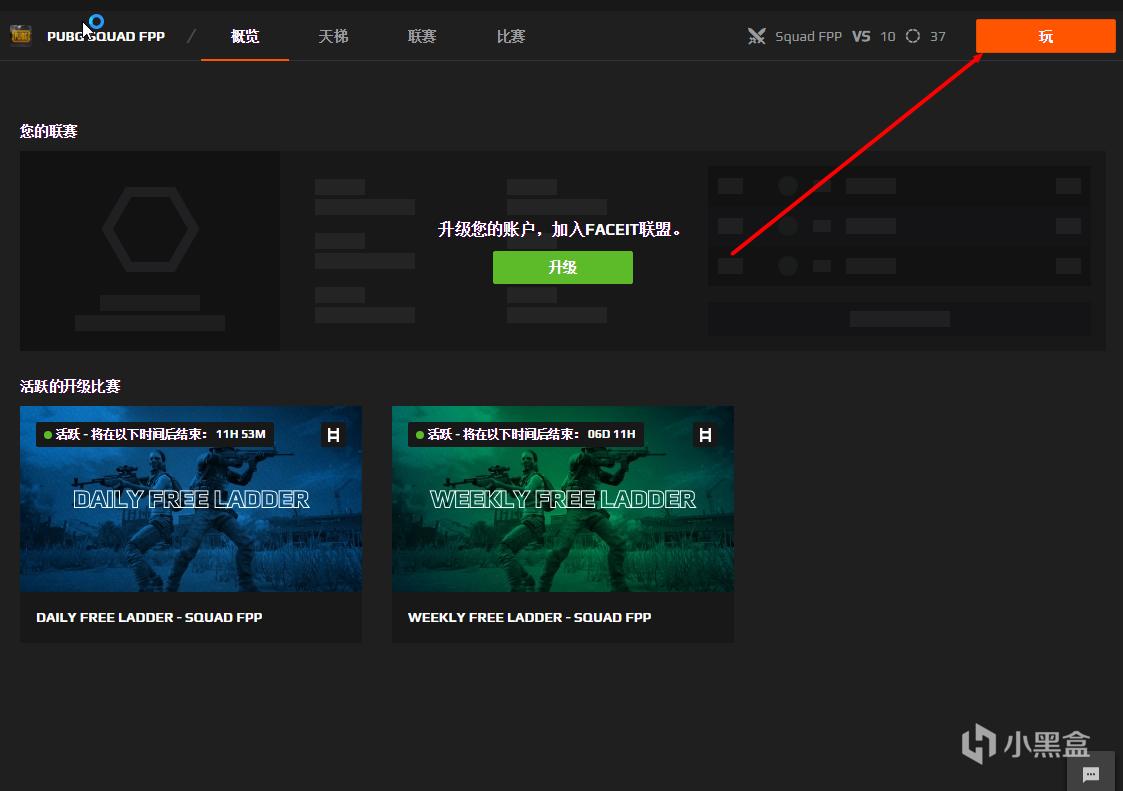This screenshot has width=1123, height=791.
Task: Click FACEIT logo on Weekly Free Ladder card
Action: [x=705, y=435]
